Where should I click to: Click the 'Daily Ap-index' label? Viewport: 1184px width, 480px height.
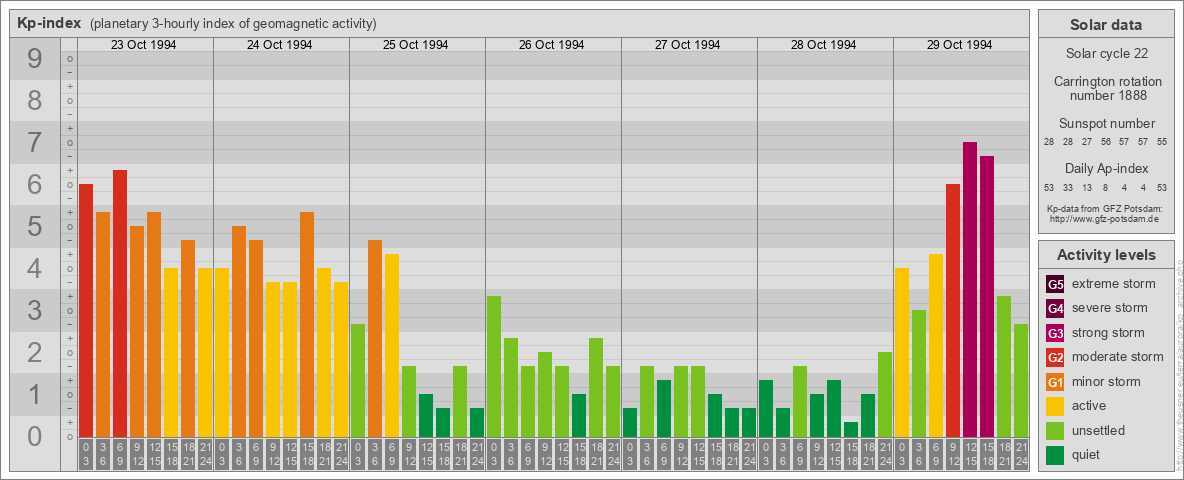click(1106, 168)
